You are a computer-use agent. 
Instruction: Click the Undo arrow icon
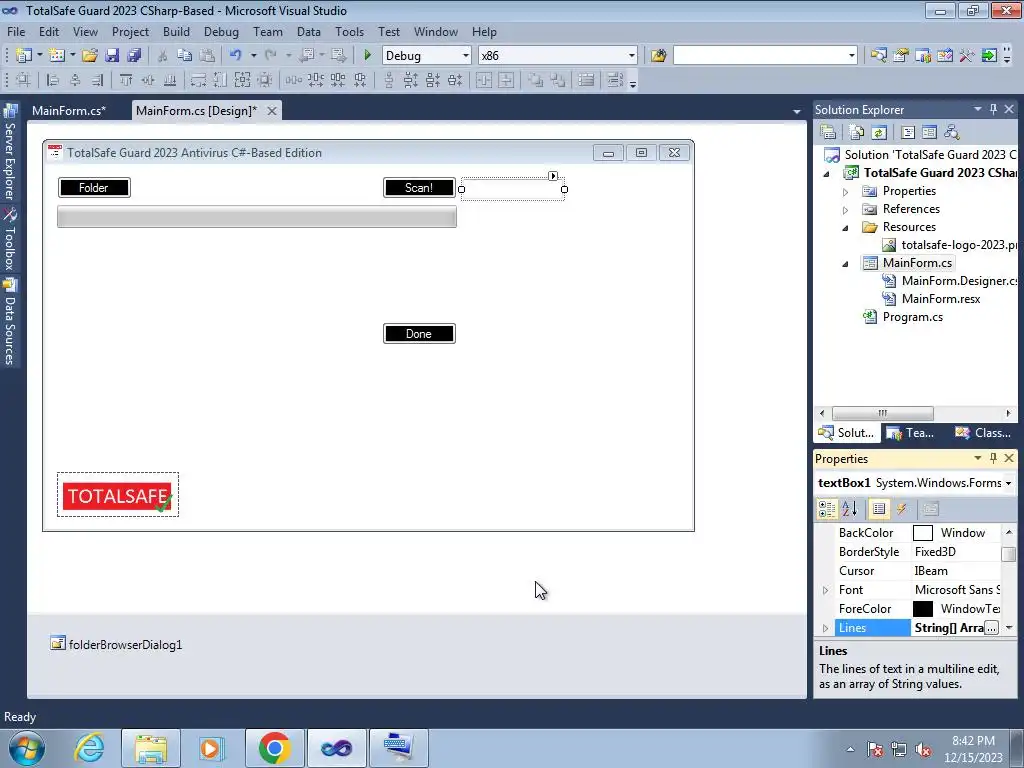[236, 56]
